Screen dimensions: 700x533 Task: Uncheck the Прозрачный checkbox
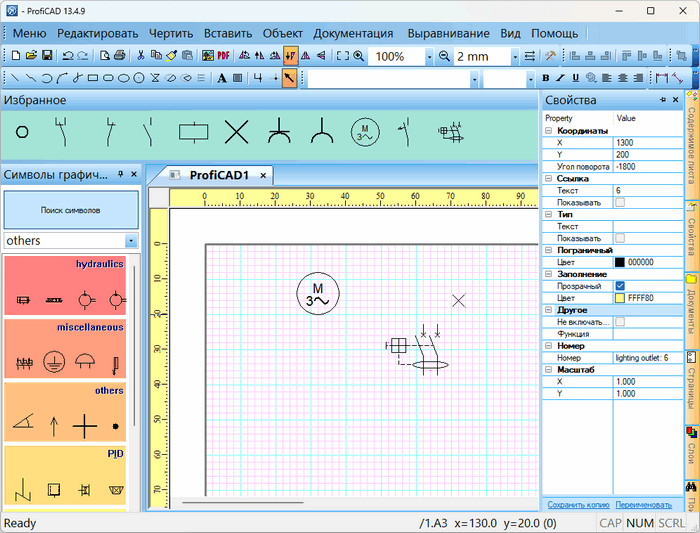620,286
